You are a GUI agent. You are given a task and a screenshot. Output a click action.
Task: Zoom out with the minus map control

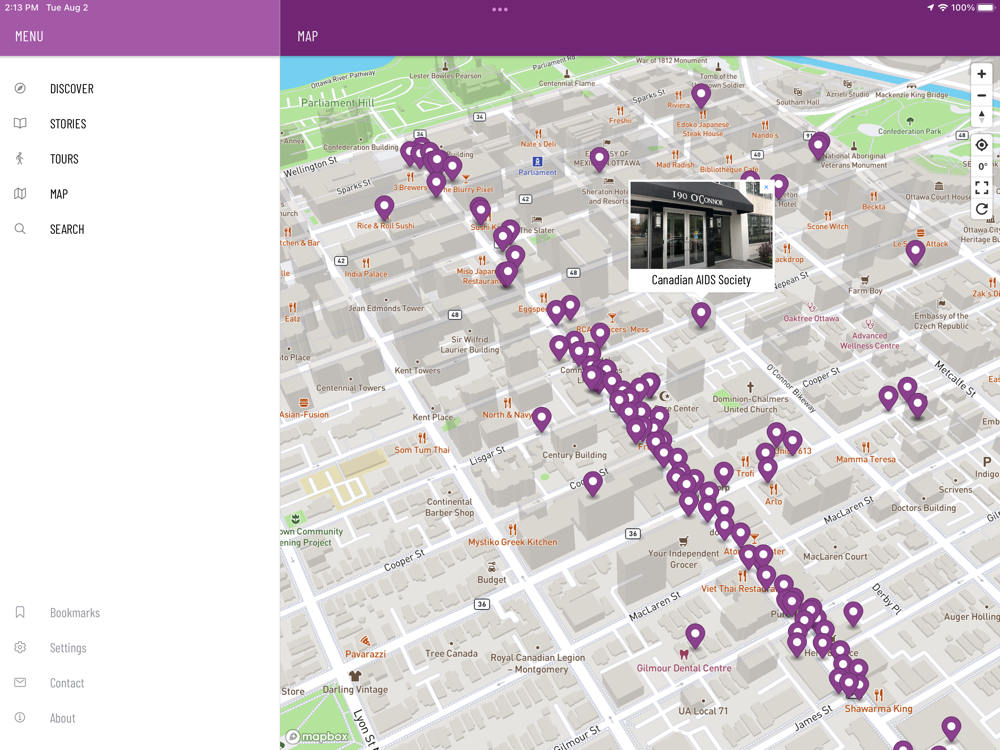click(982, 96)
